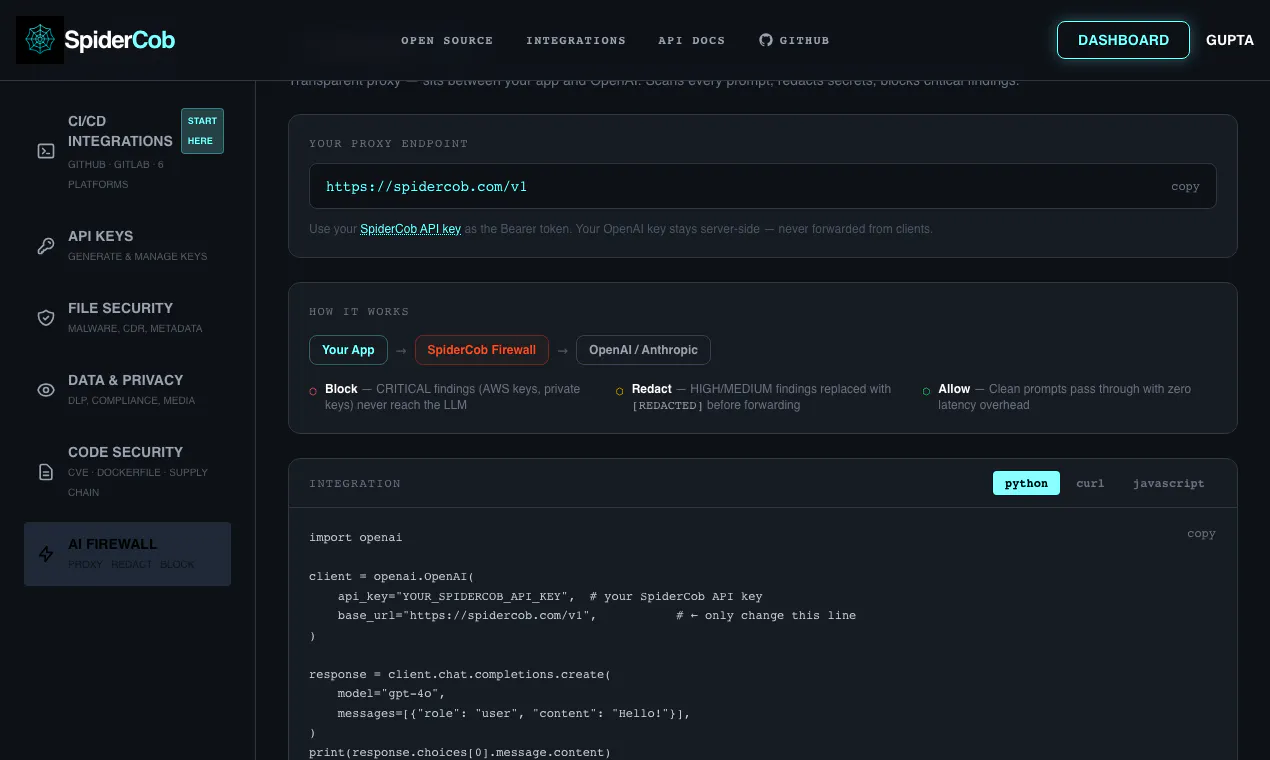This screenshot has height=760, width=1270.
Task: Open Data & Privacy sidebar section
Action: click(x=127, y=390)
